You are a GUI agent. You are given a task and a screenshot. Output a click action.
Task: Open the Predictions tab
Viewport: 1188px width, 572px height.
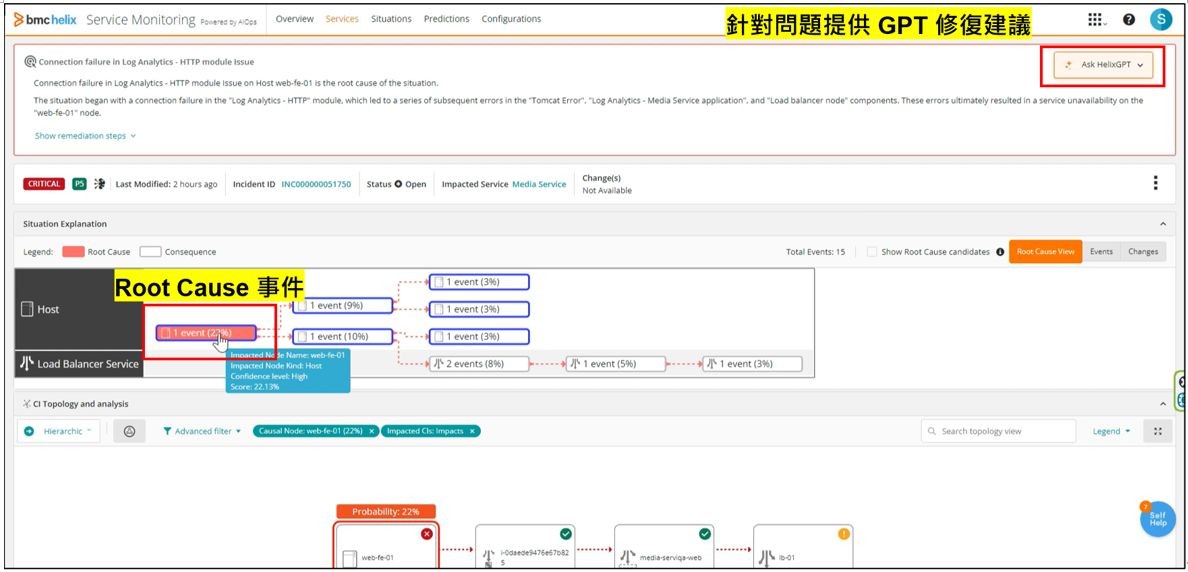(446, 19)
